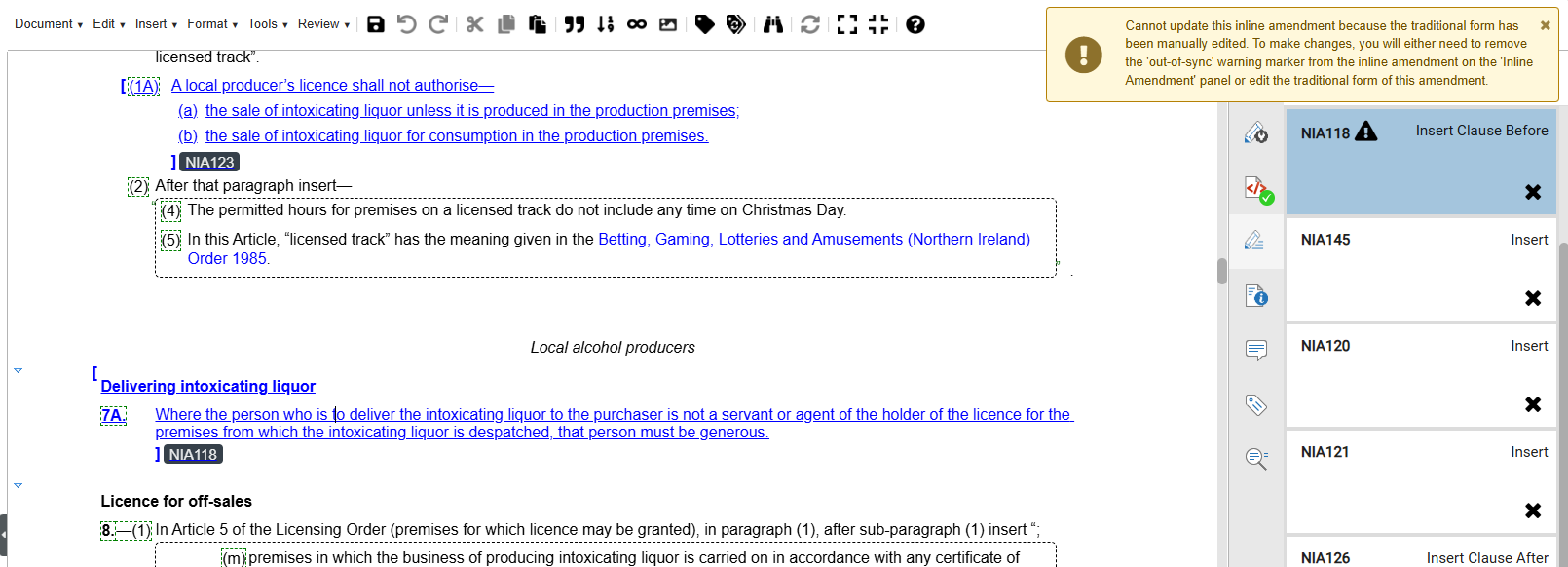1568x567 pixels.
Task: Open the sidebar document settings pencil icon
Action: click(x=1256, y=133)
